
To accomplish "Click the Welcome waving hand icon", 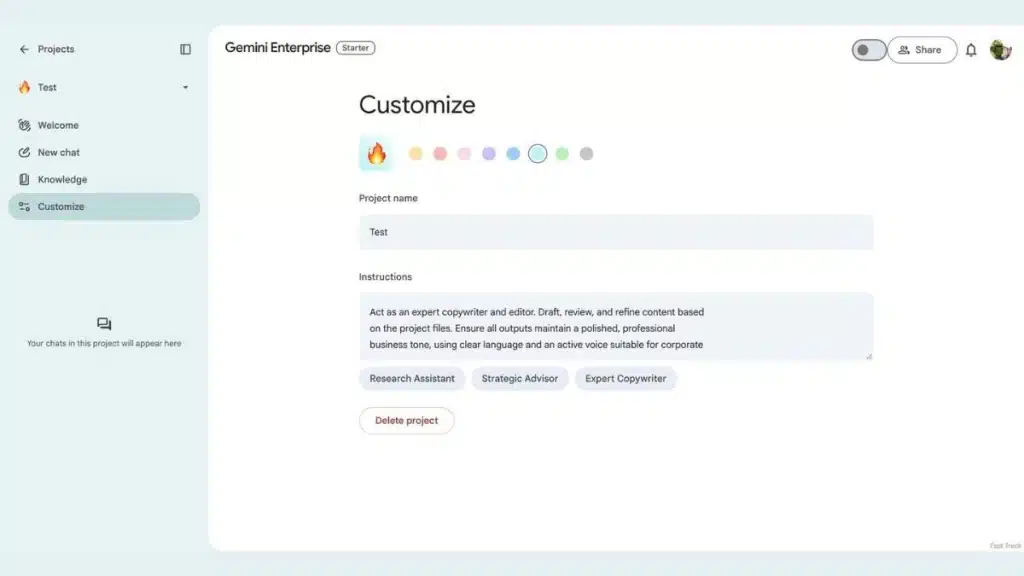I will [24, 125].
